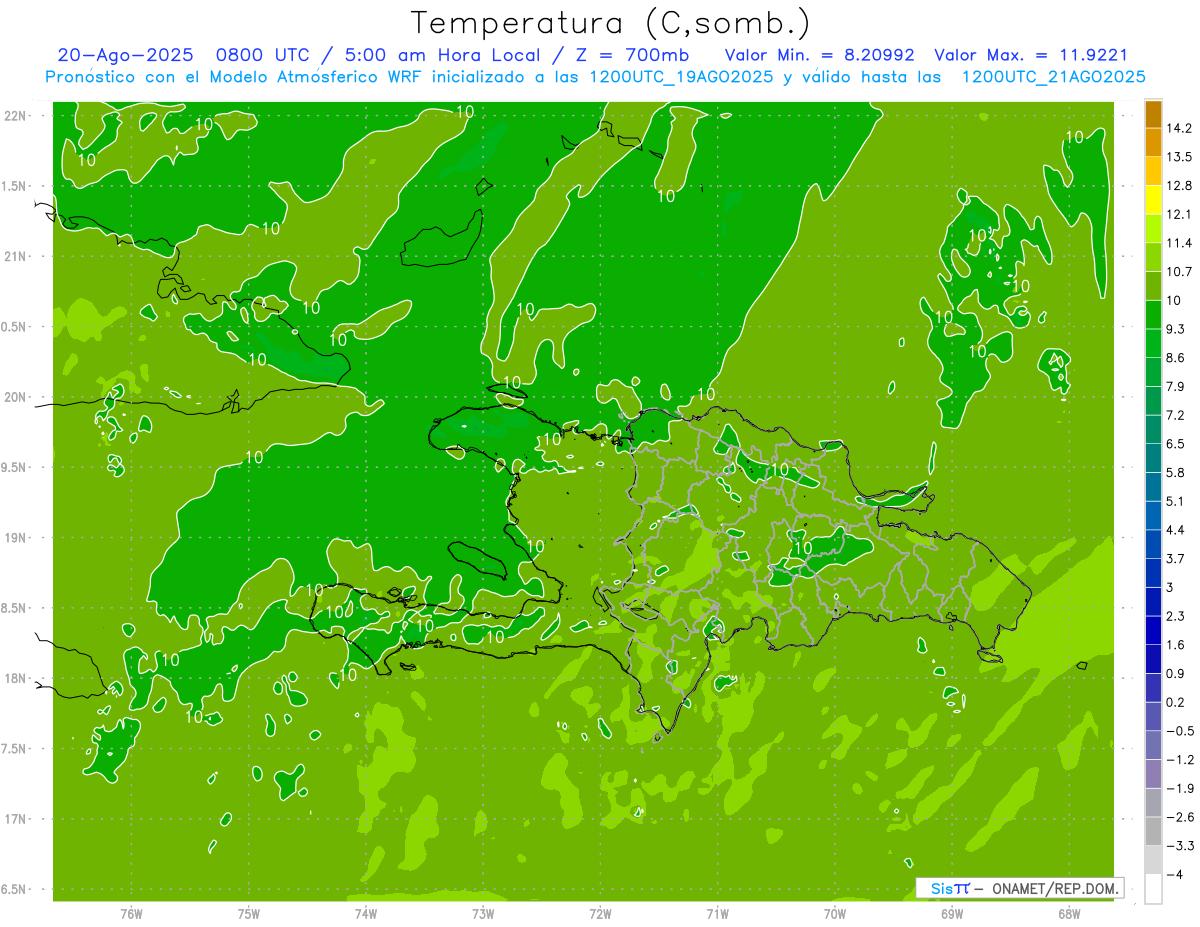The height and width of the screenshot is (927, 1200).
Task: Click the title 'Temperatura (C,somb.)'
Action: pos(611,23)
